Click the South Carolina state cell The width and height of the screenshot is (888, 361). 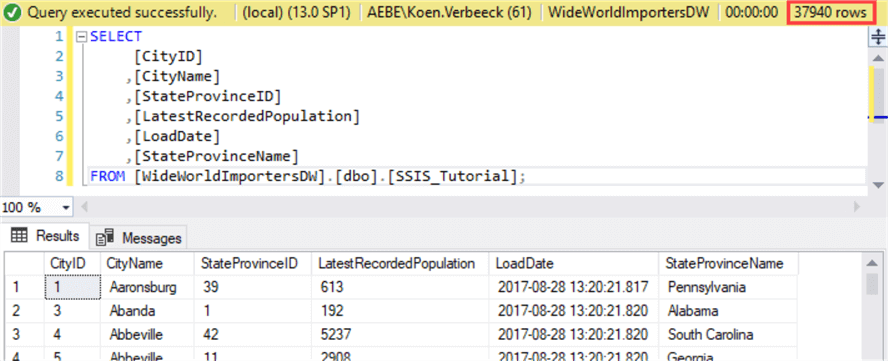[729, 334]
